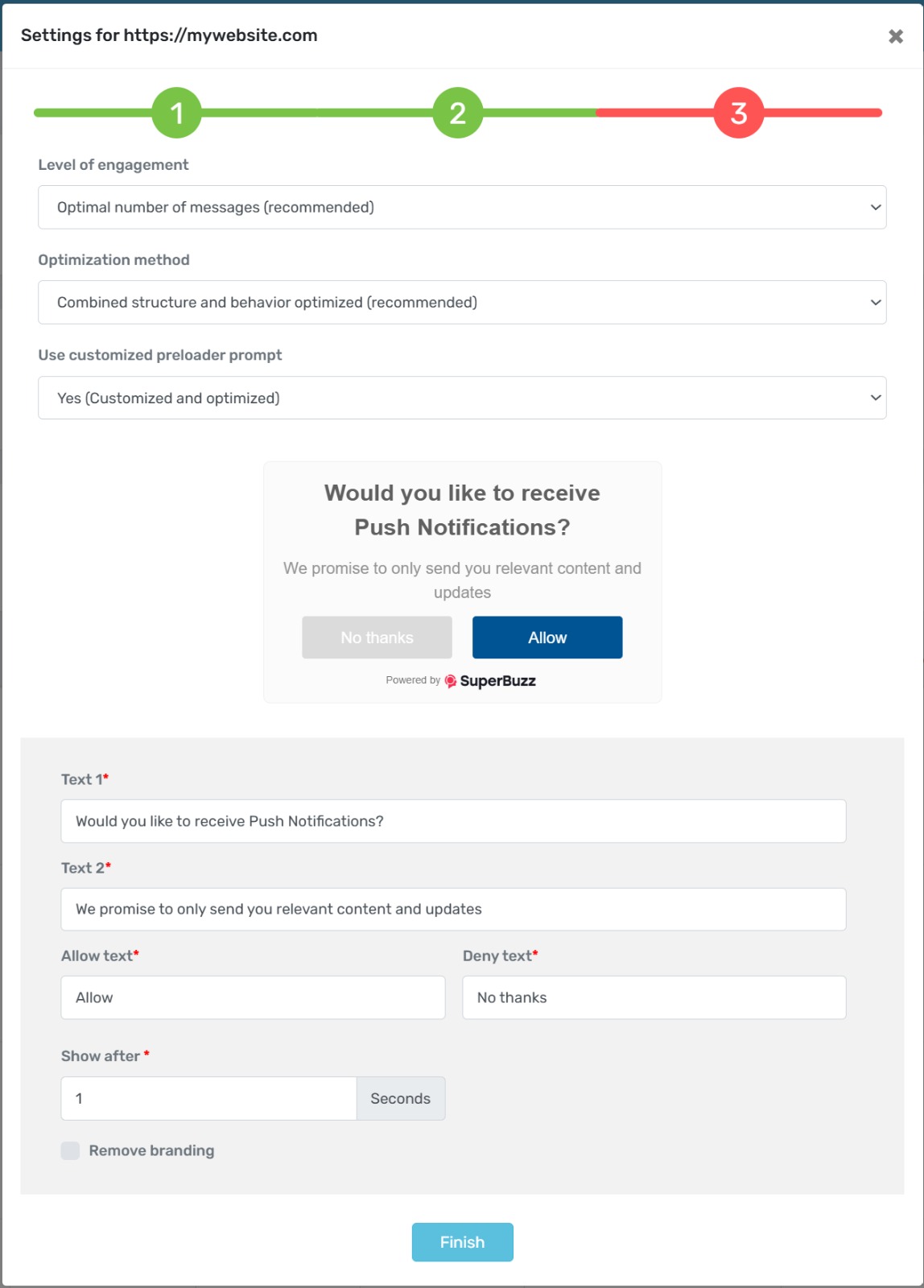The image size is (924, 1288).
Task: Open customized preloader prompt dropdown
Action: click(x=462, y=398)
